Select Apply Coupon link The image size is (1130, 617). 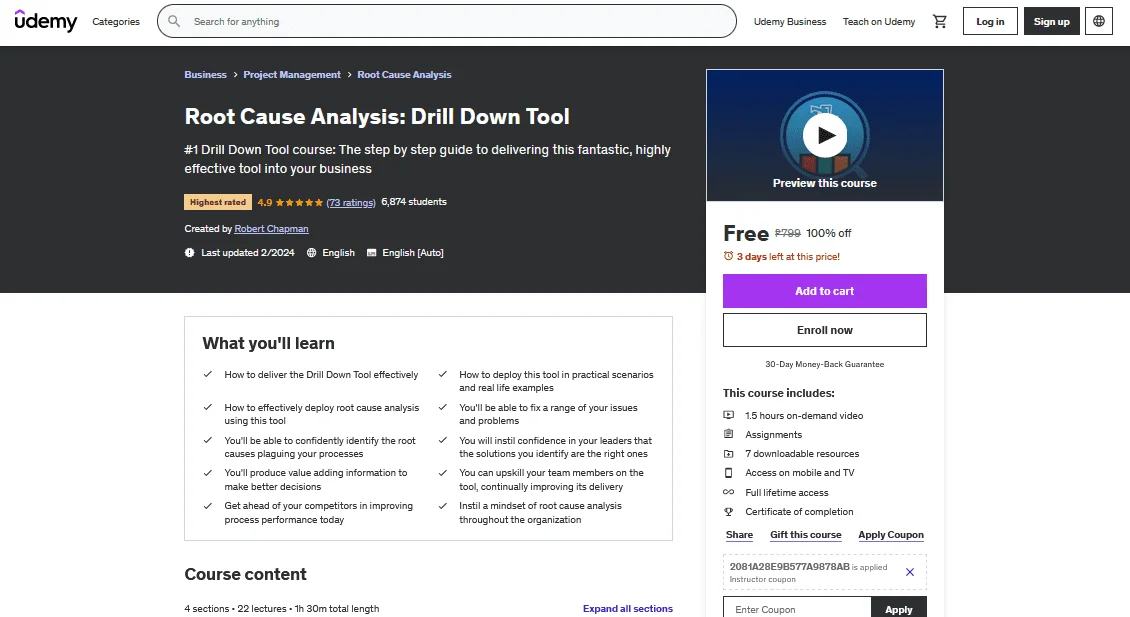(891, 535)
